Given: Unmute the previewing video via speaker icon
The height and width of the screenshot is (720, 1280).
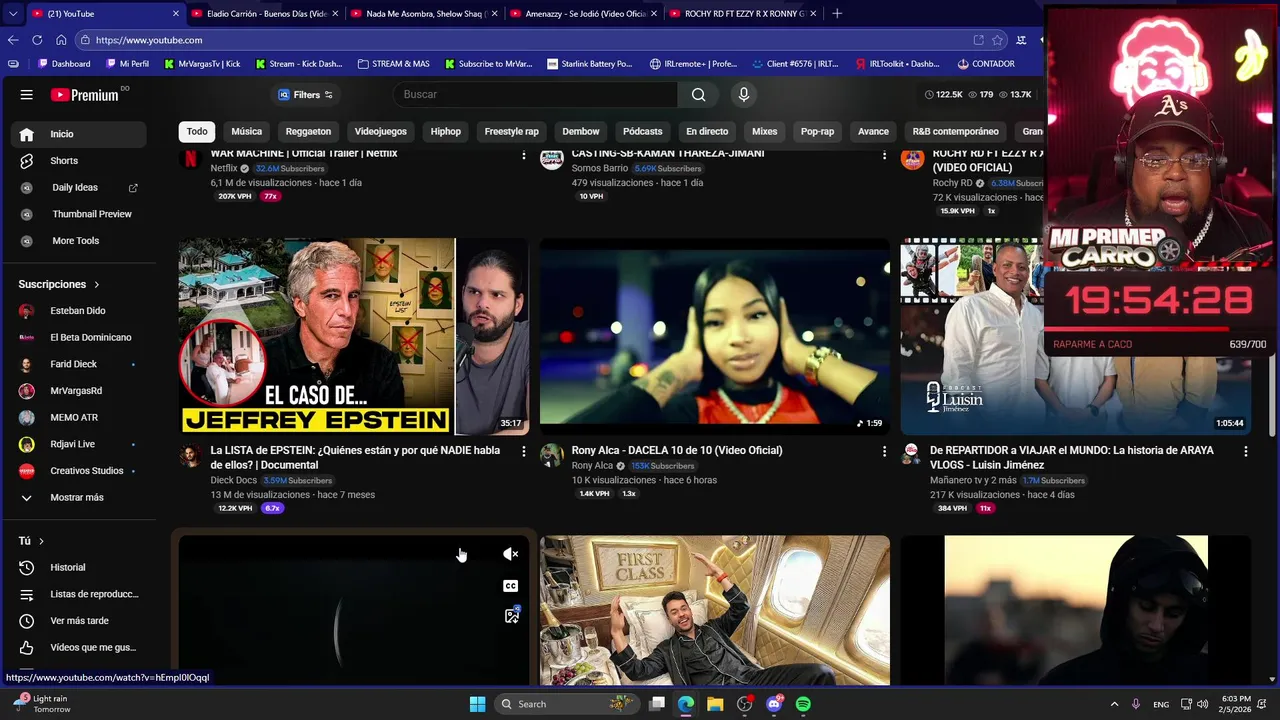Looking at the screenshot, I should coord(511,554).
